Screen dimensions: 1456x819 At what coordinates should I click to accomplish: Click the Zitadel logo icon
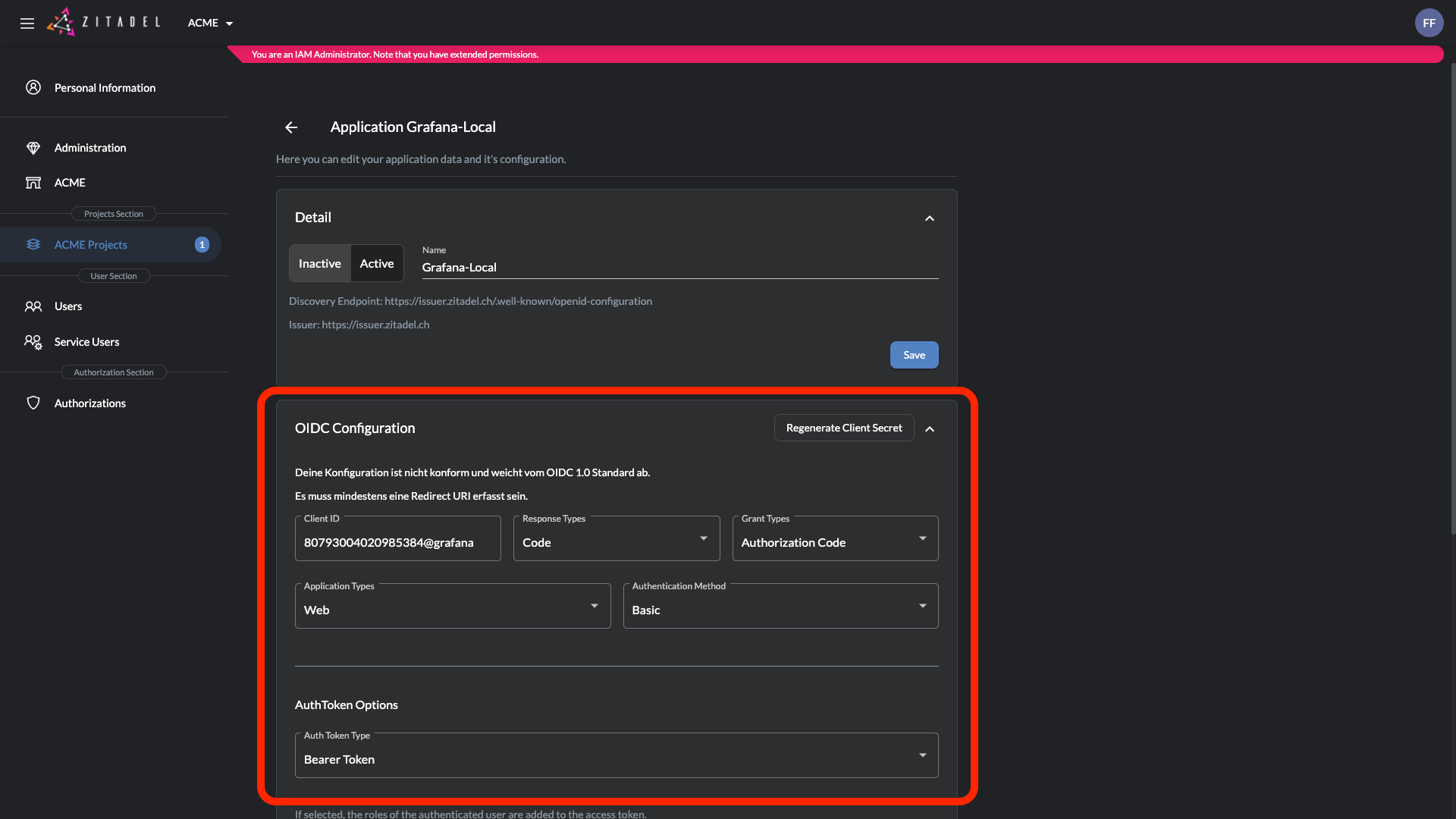point(61,23)
